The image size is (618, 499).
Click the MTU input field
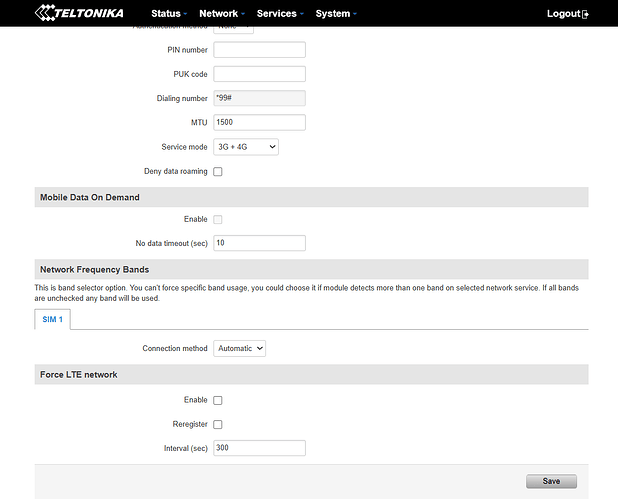point(259,122)
